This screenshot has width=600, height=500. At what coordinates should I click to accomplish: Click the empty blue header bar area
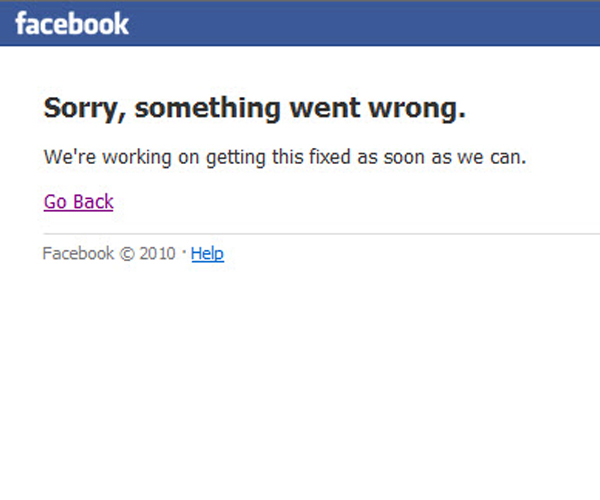coord(380,22)
